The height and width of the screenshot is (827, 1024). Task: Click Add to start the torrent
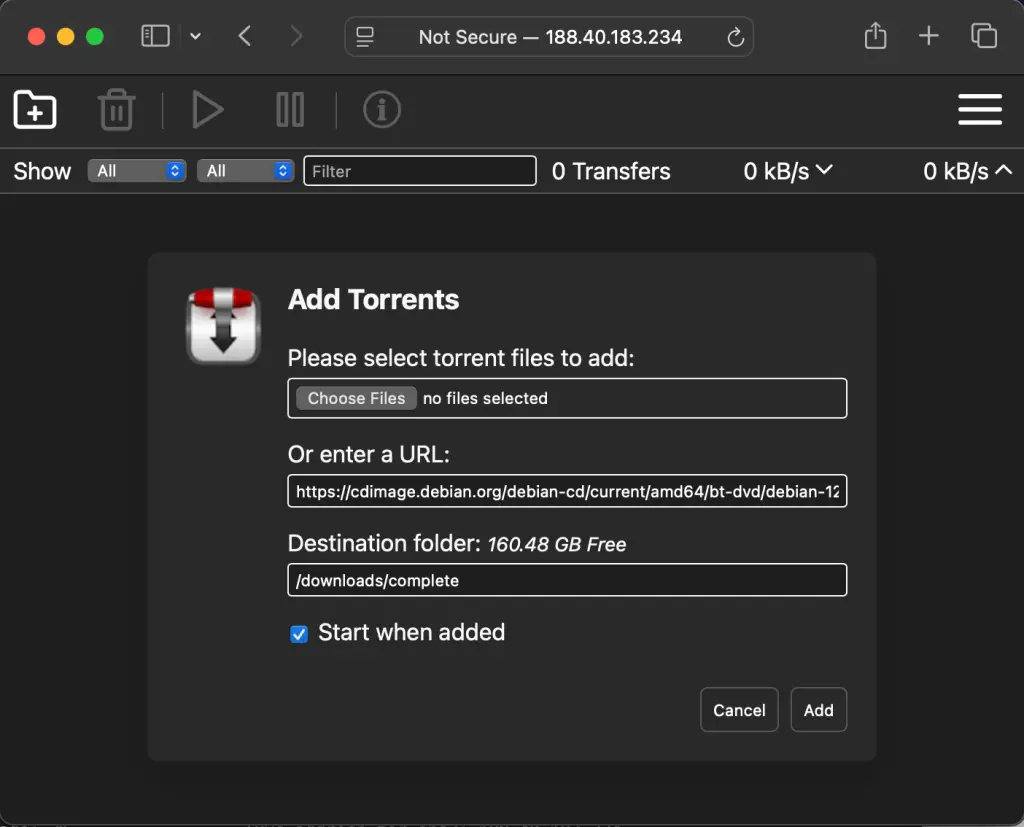point(818,710)
